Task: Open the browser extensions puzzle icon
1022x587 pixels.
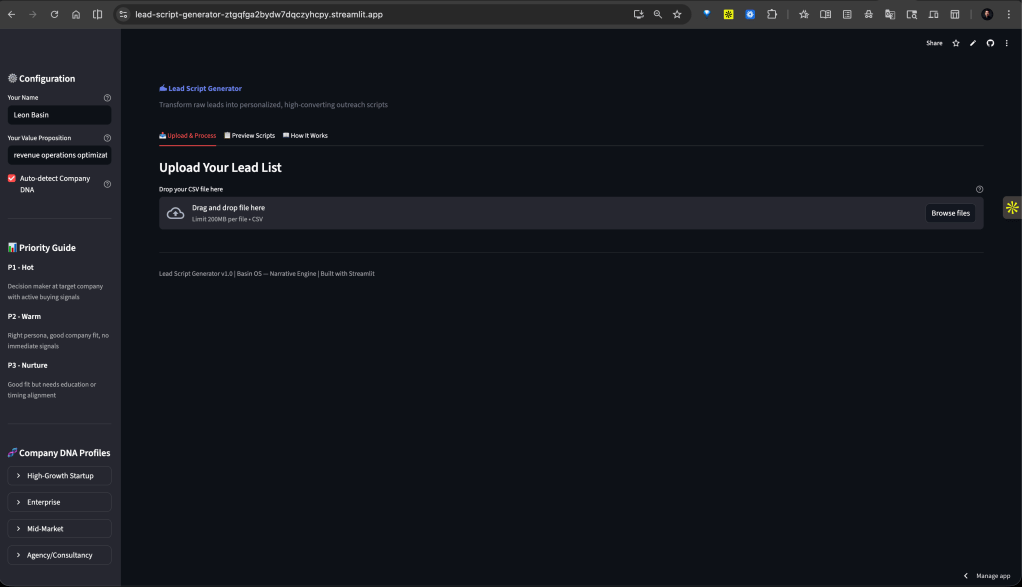Action: 772,15
